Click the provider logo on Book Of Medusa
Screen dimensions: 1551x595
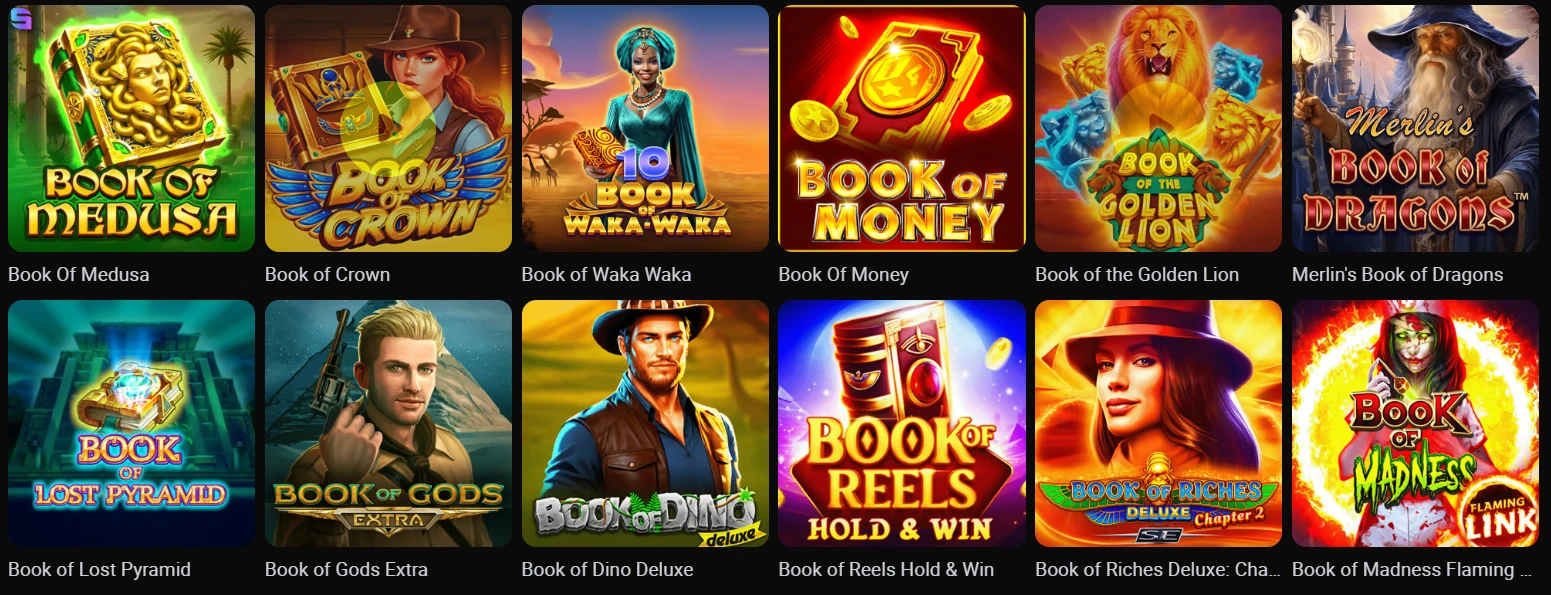point(20,18)
